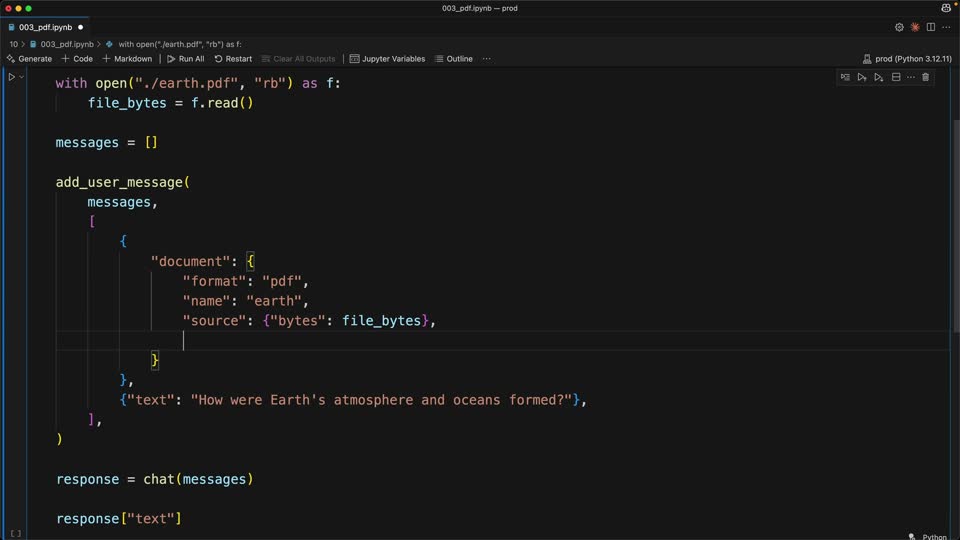Click the window title 003_pdf.ipynb — prod
The height and width of the screenshot is (540, 960).
point(480,8)
